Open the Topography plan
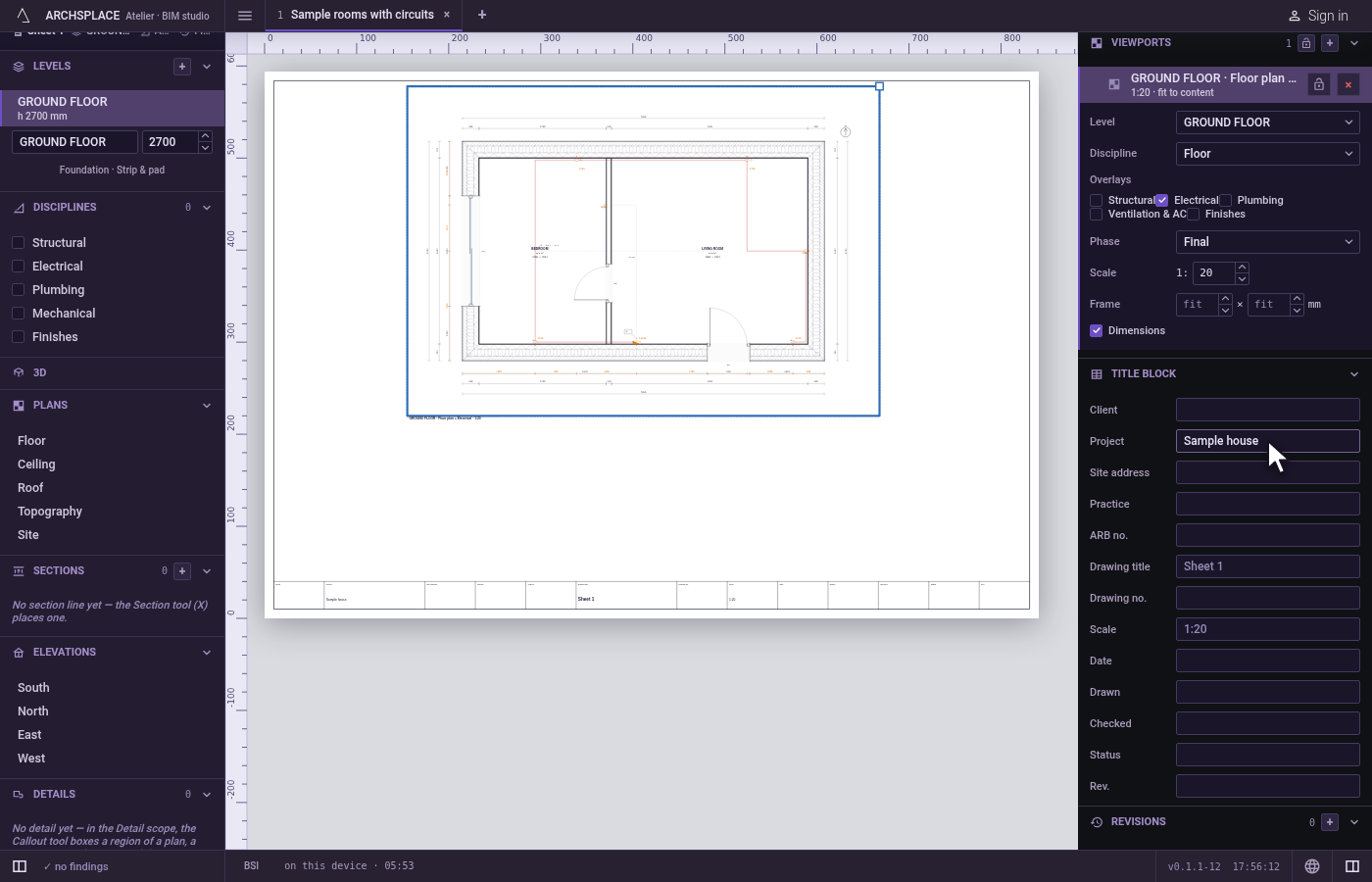 point(50,512)
